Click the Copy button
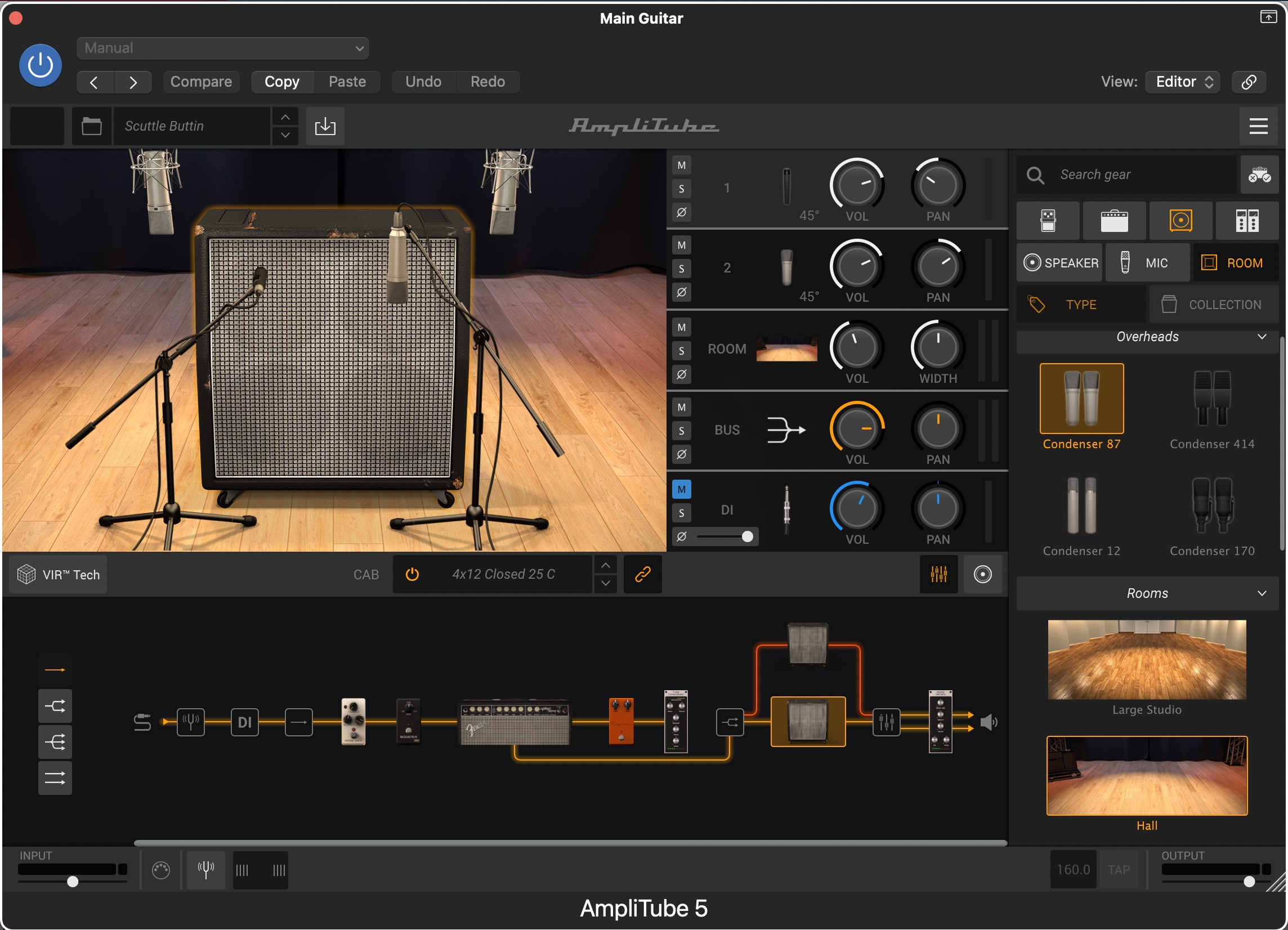1288x930 pixels. (281, 82)
